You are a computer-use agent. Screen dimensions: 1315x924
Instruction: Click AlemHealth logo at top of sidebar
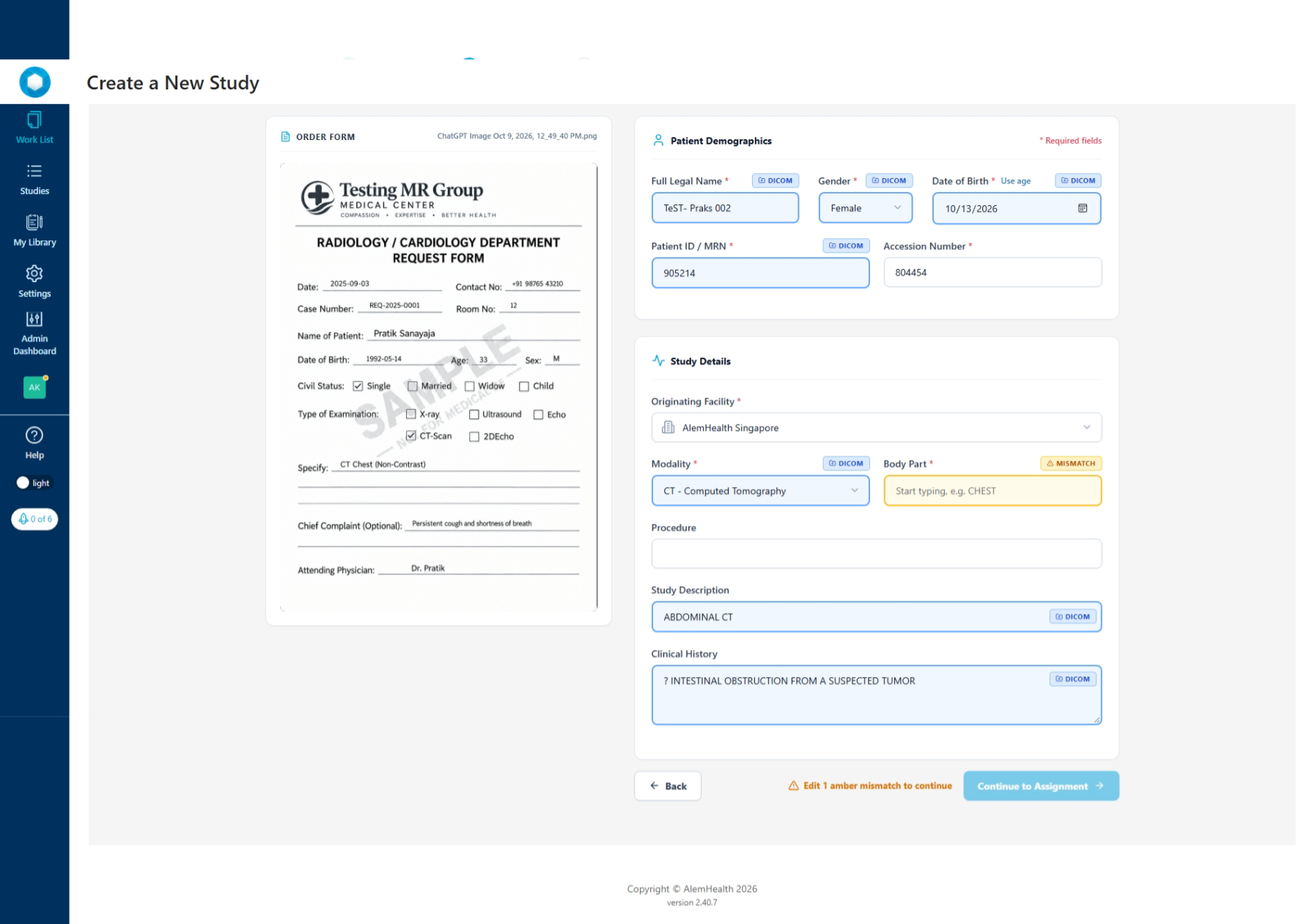[34, 82]
